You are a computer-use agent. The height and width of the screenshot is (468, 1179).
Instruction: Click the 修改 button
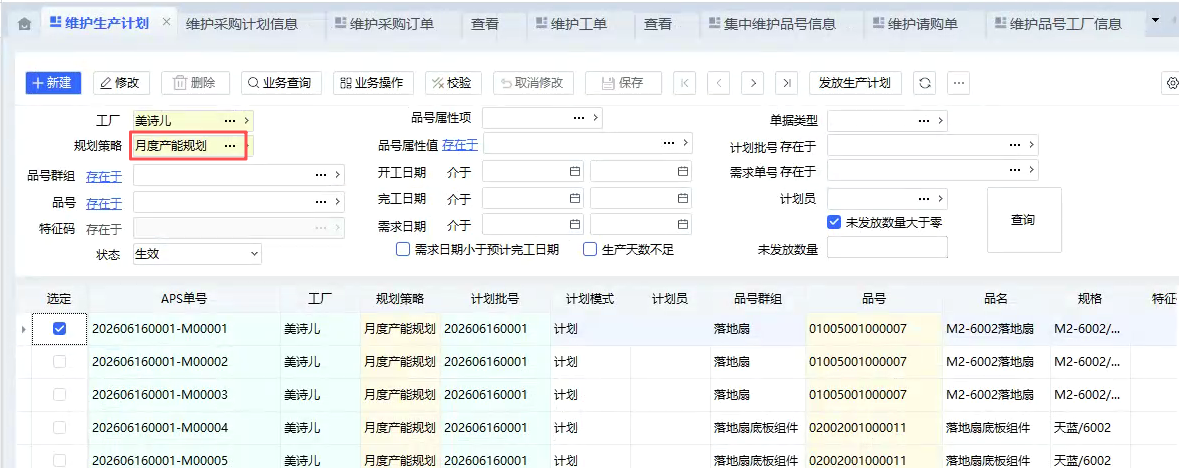click(x=121, y=83)
